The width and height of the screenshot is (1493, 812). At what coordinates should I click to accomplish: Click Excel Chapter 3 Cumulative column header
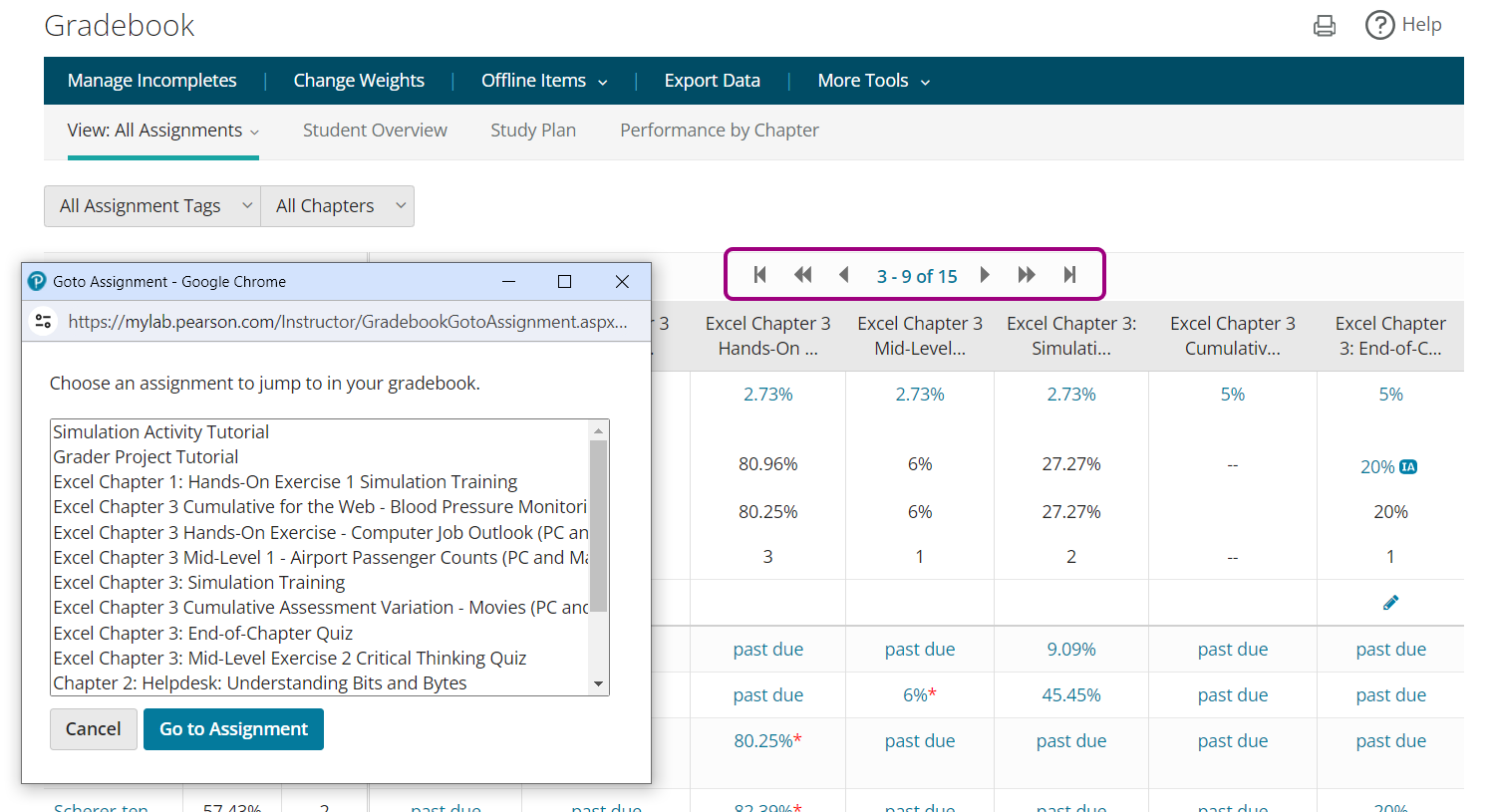click(1233, 336)
